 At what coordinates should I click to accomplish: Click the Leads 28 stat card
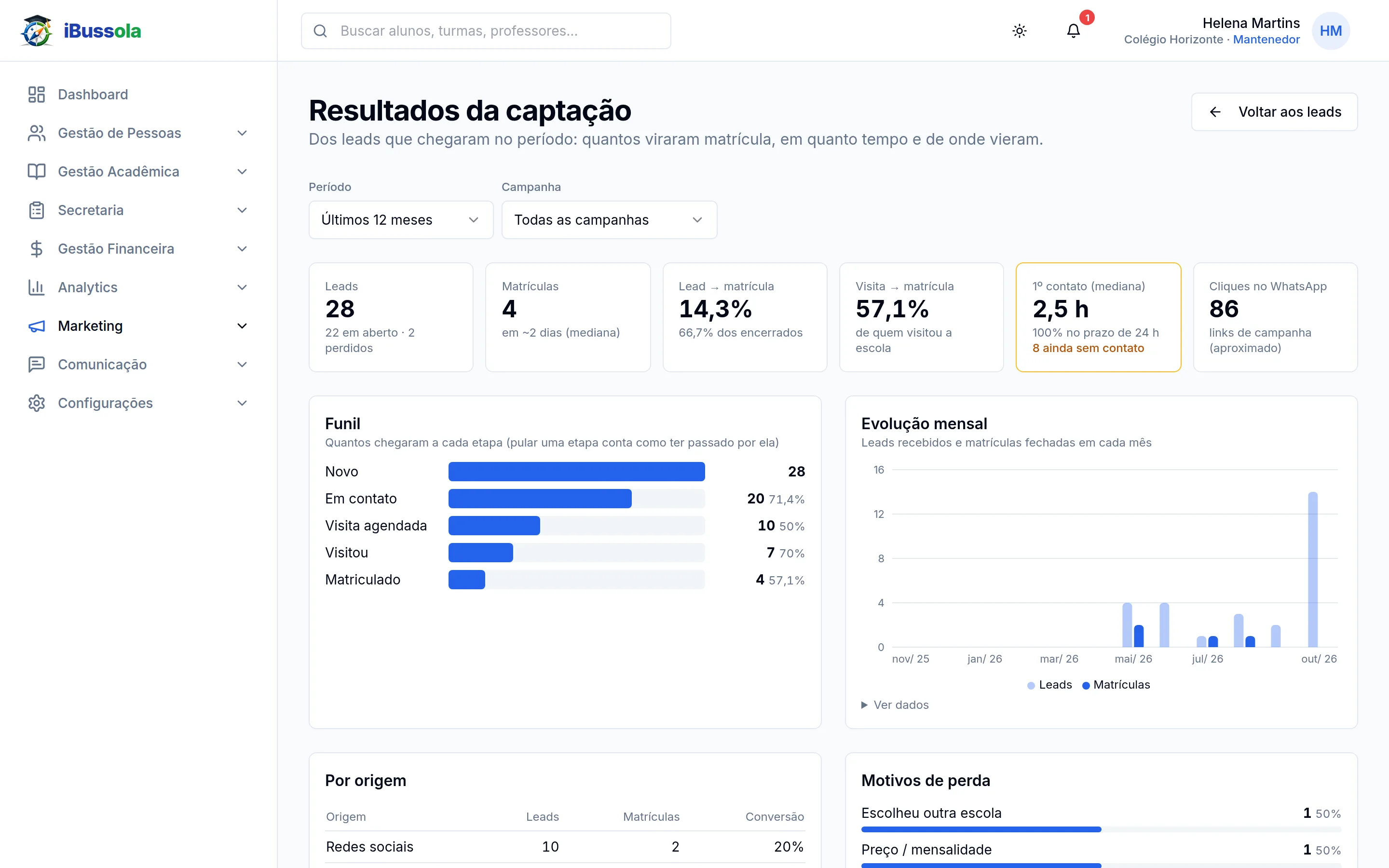(x=391, y=317)
